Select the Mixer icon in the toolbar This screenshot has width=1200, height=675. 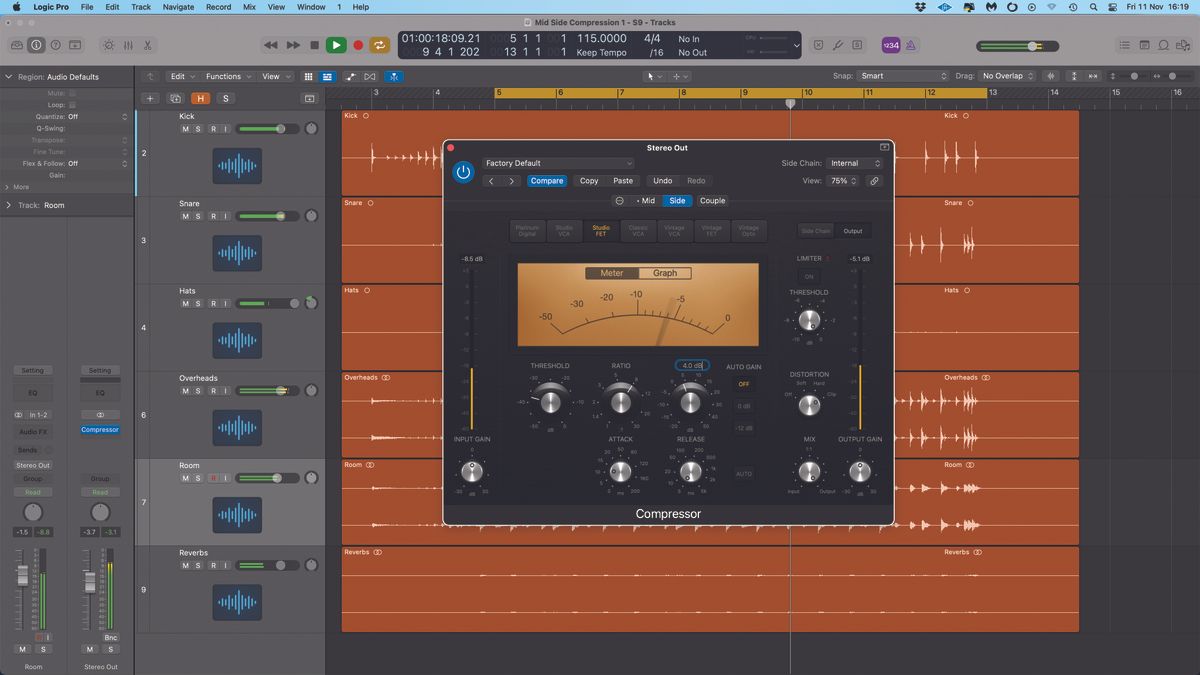click(x=128, y=44)
